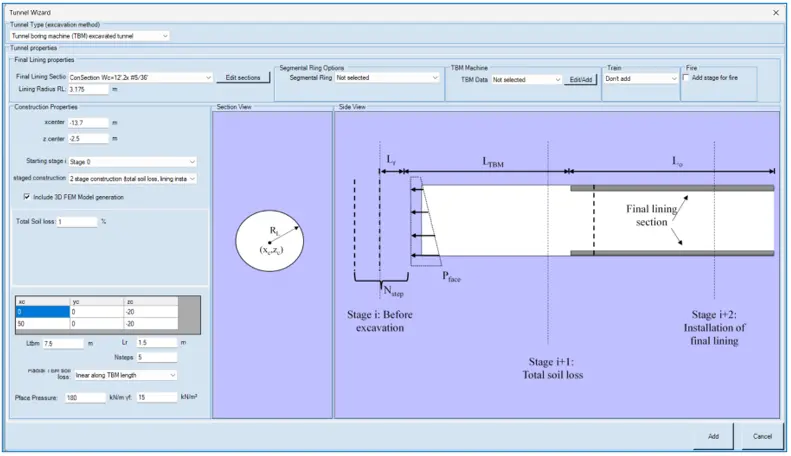
Task: Click the 'Final lining section' diagram label
Action: 651,215
